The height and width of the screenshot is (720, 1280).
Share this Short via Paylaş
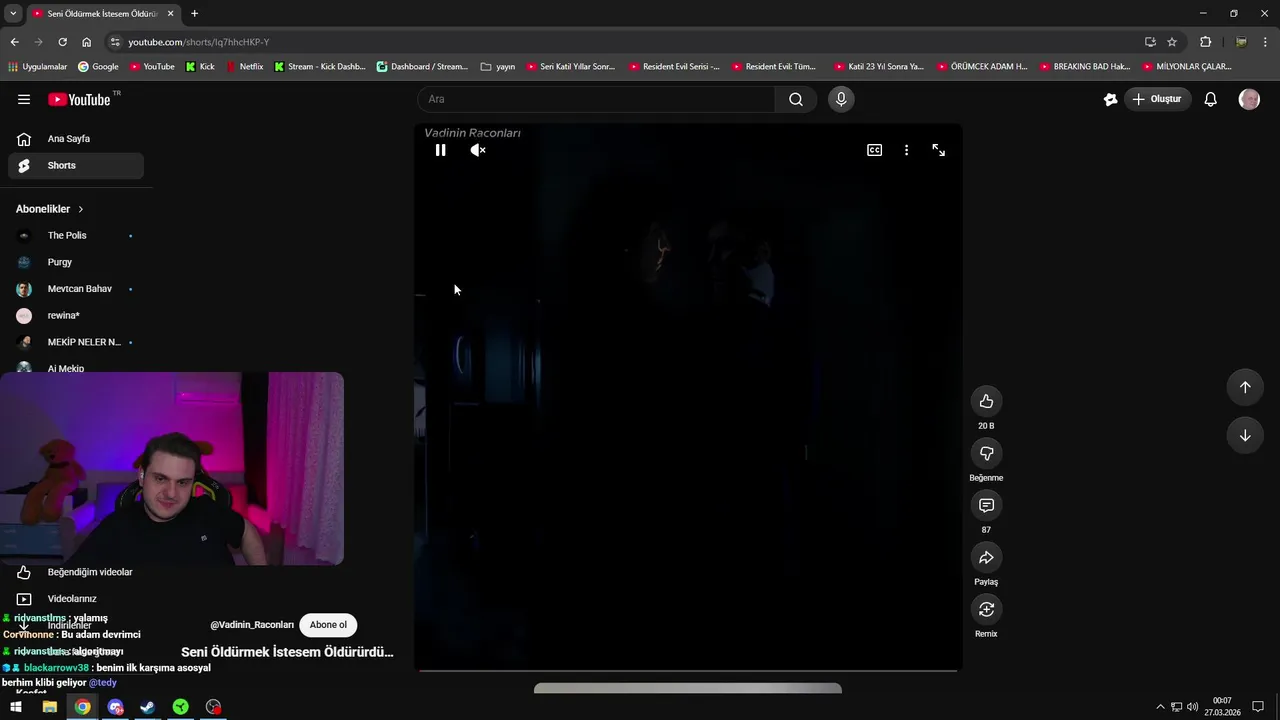[x=986, y=557]
